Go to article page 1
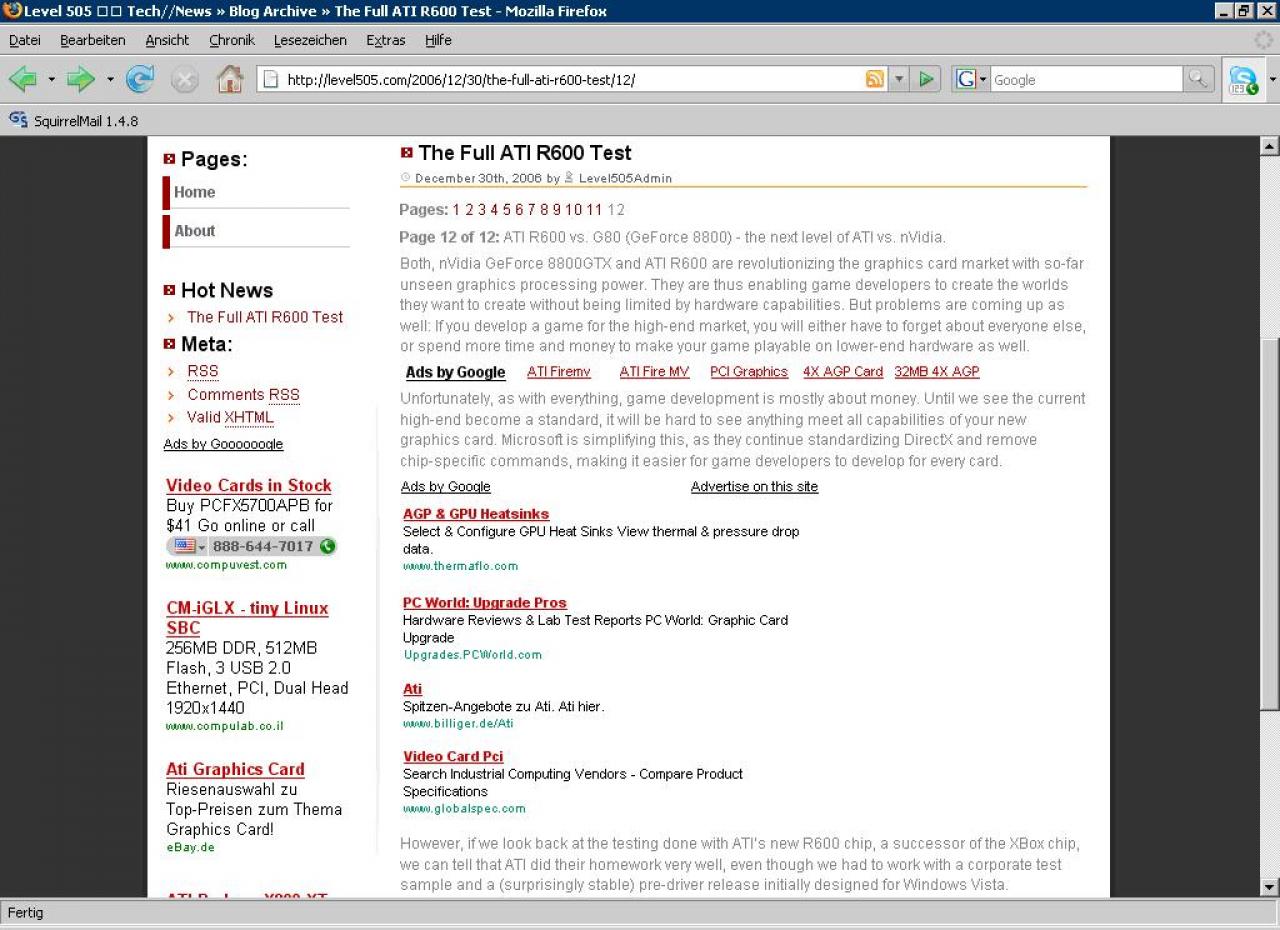Screen dimensions: 1280x930 [456, 210]
